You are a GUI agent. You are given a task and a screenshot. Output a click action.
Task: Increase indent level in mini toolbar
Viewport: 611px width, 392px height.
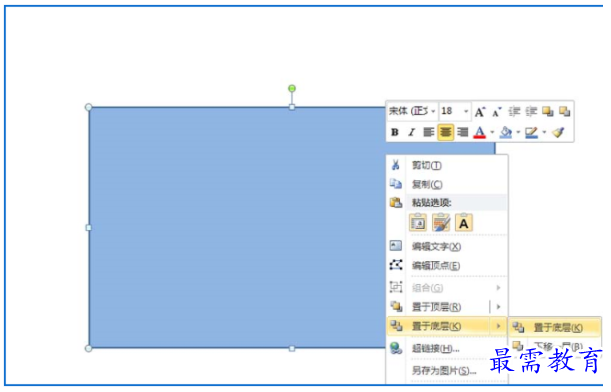point(531,112)
